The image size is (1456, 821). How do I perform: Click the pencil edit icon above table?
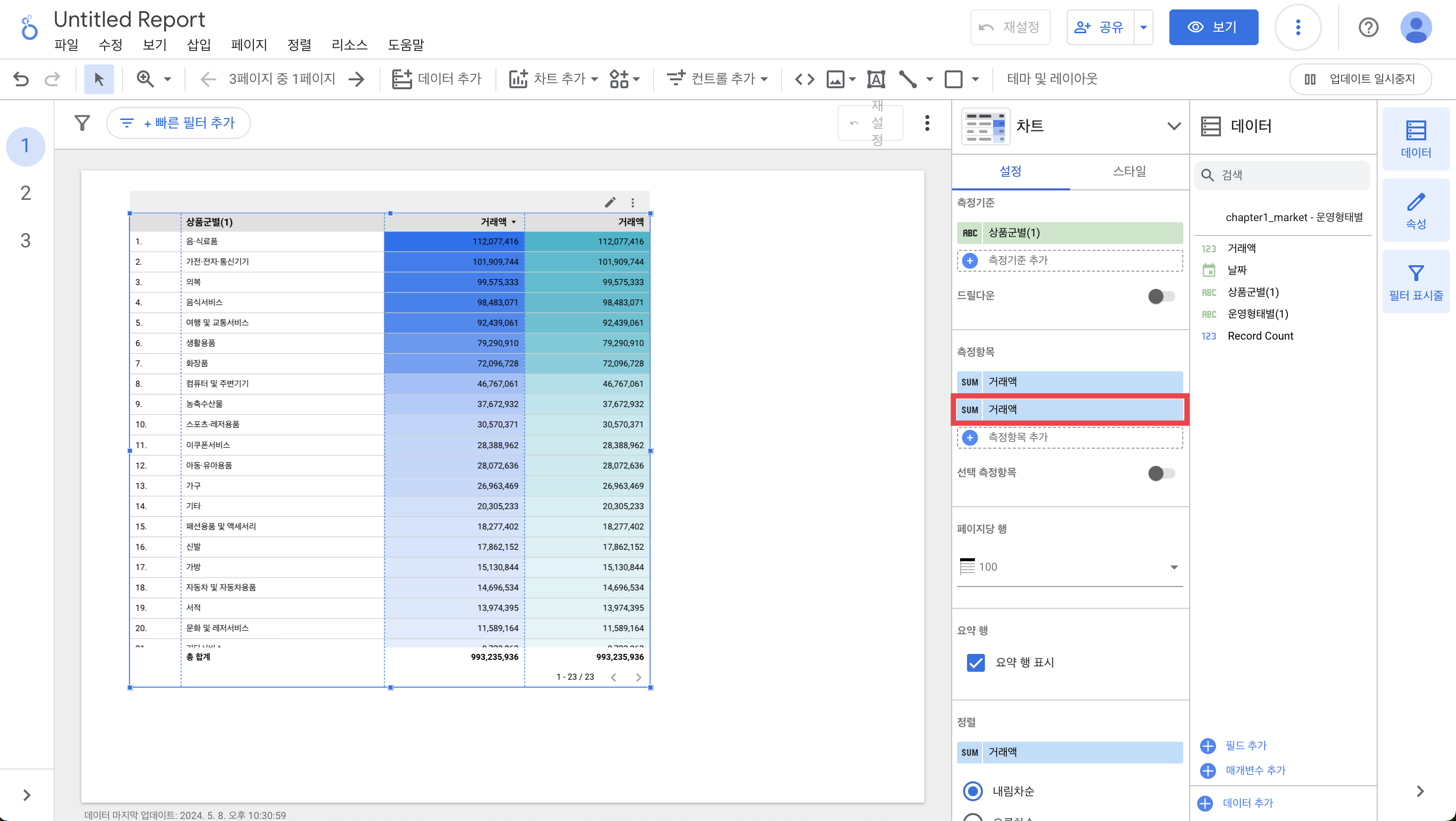(610, 202)
